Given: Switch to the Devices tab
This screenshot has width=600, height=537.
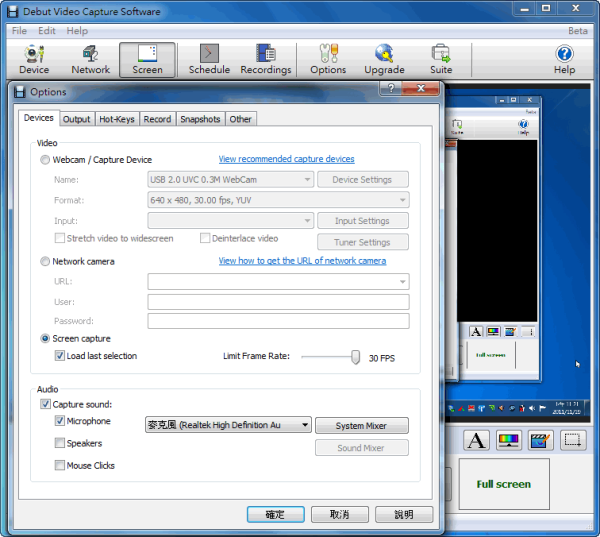Looking at the screenshot, I should click(x=39, y=118).
